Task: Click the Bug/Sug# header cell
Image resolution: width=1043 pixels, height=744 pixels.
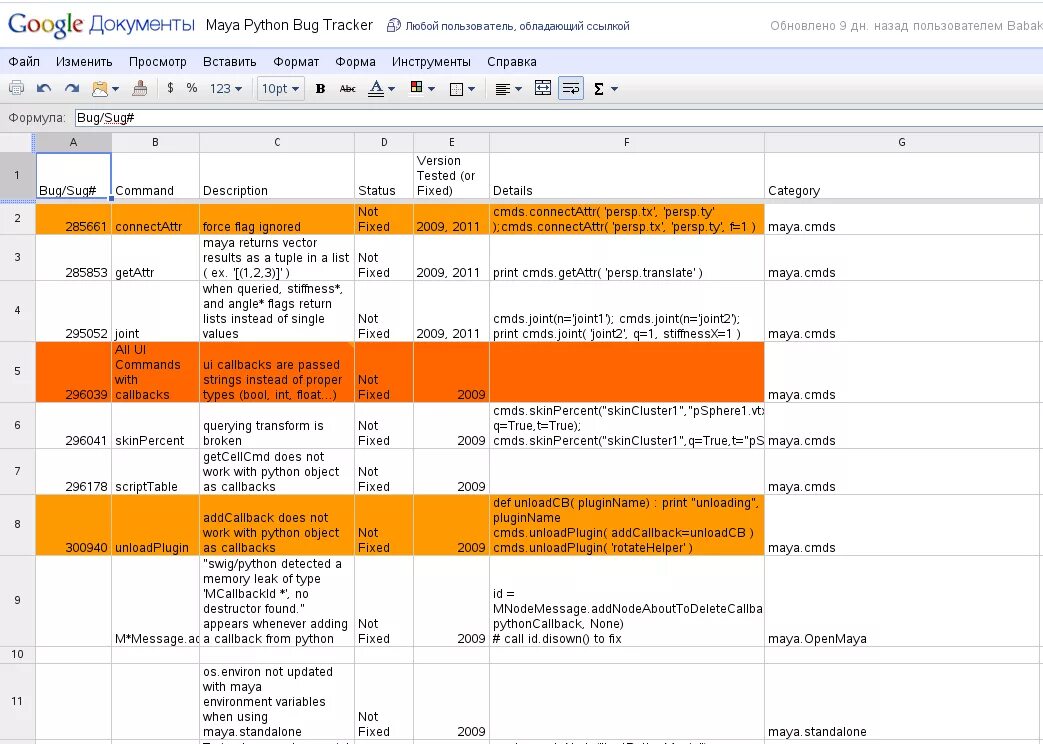Action: click(73, 176)
